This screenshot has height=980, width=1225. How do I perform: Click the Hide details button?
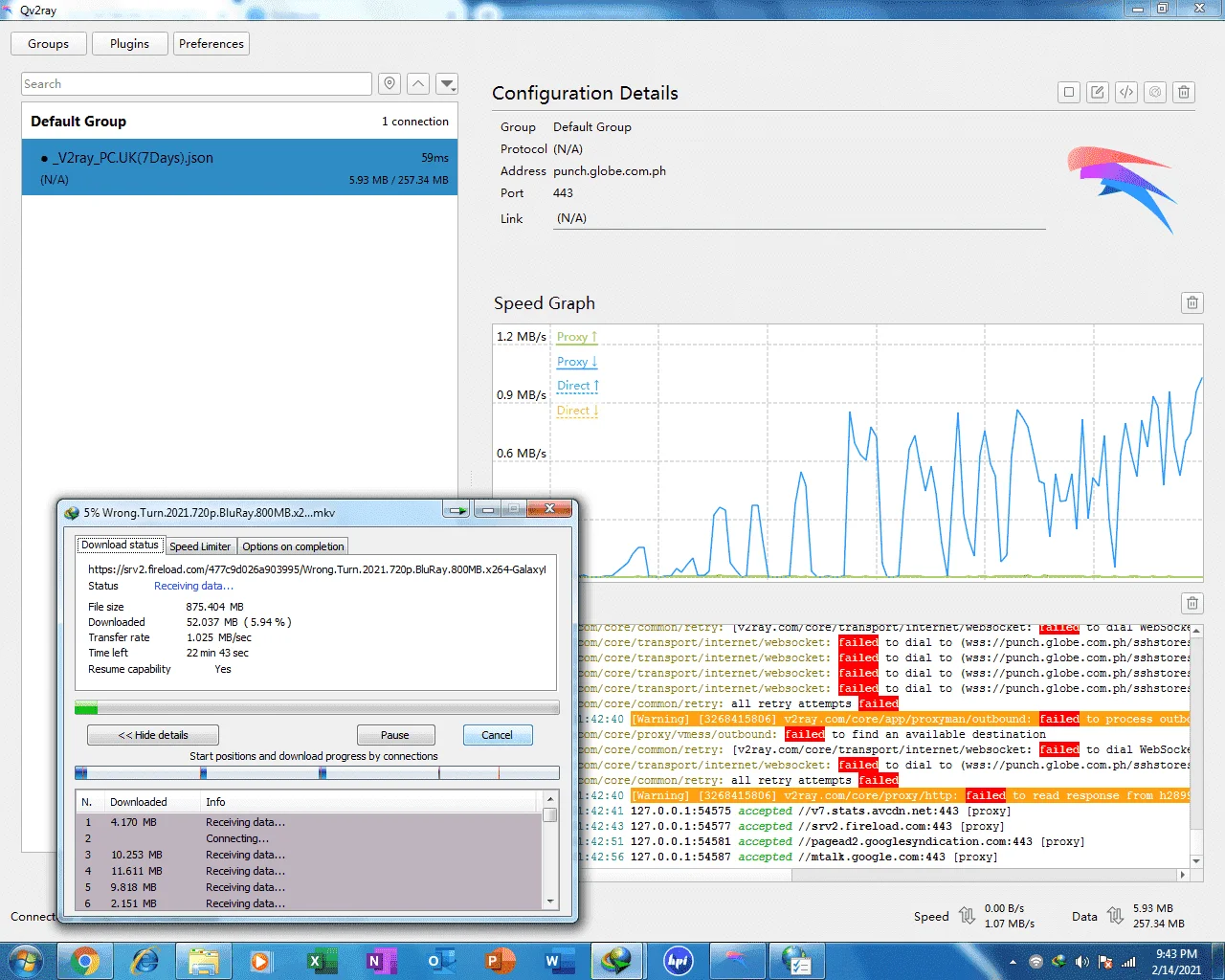153,735
